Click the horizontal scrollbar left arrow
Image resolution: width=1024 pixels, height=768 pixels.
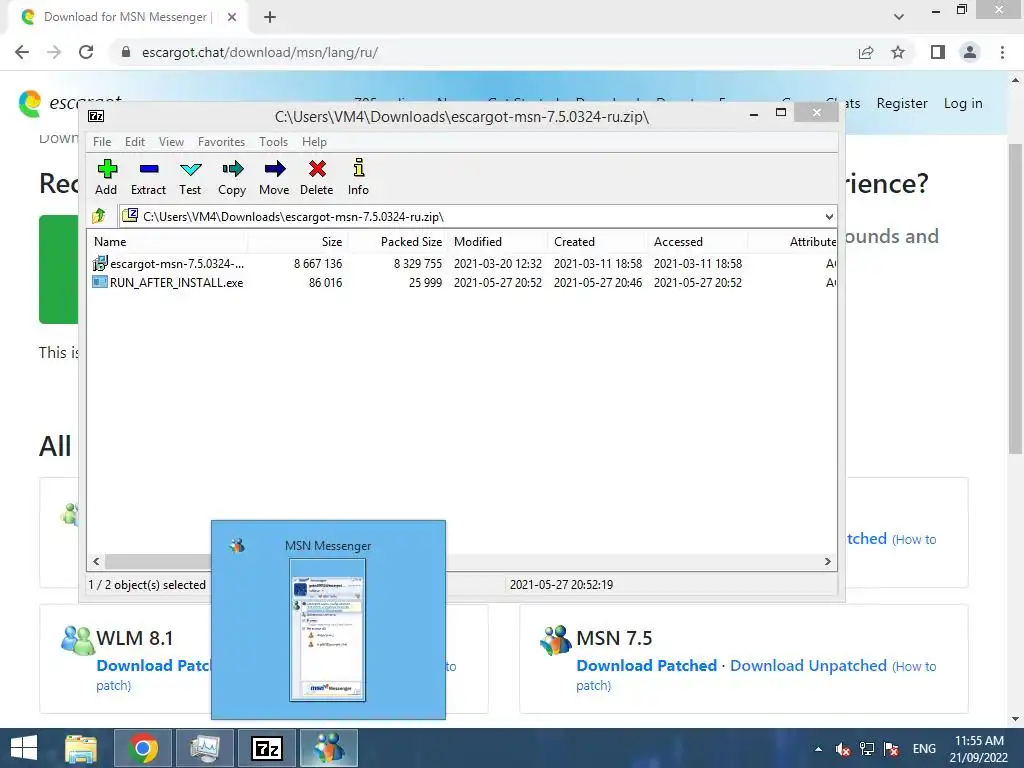tap(97, 561)
